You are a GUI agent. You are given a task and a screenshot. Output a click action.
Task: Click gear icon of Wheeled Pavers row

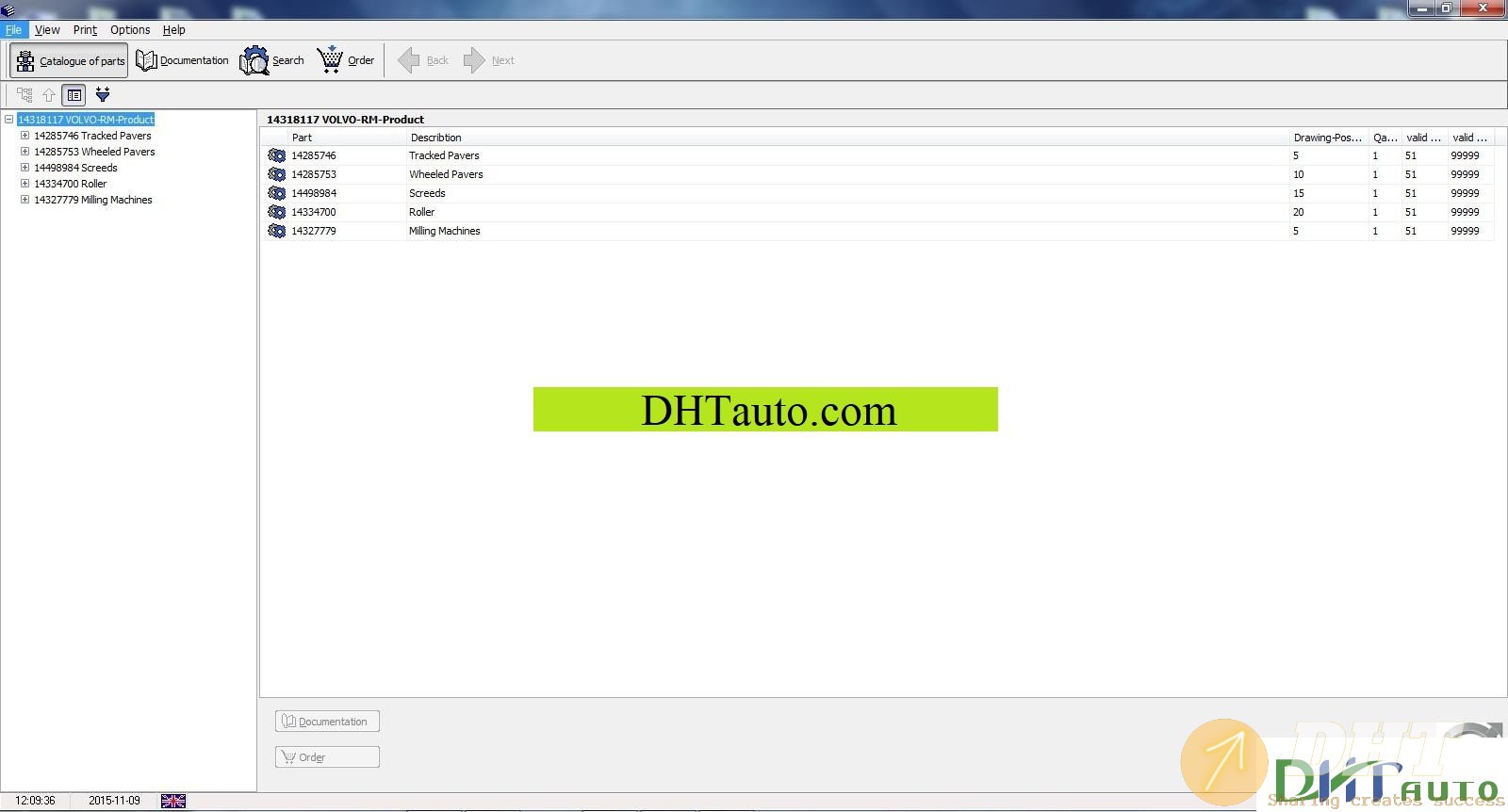[x=277, y=174]
